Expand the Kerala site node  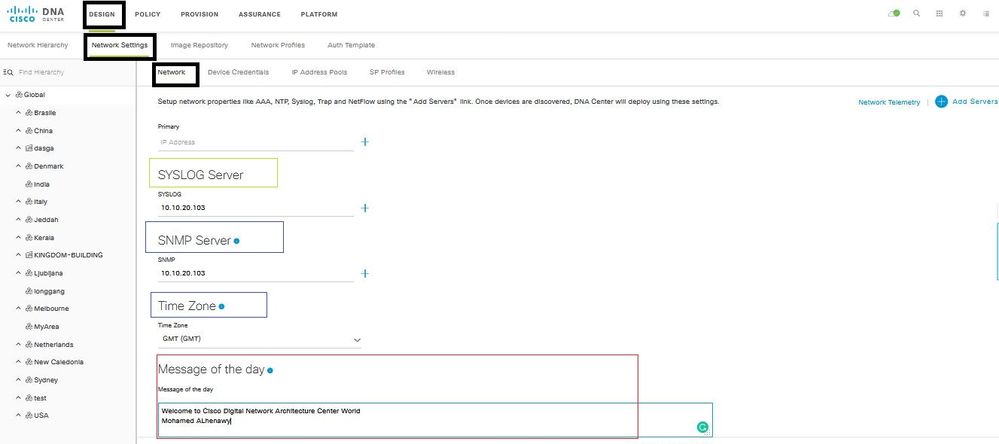tap(18, 237)
